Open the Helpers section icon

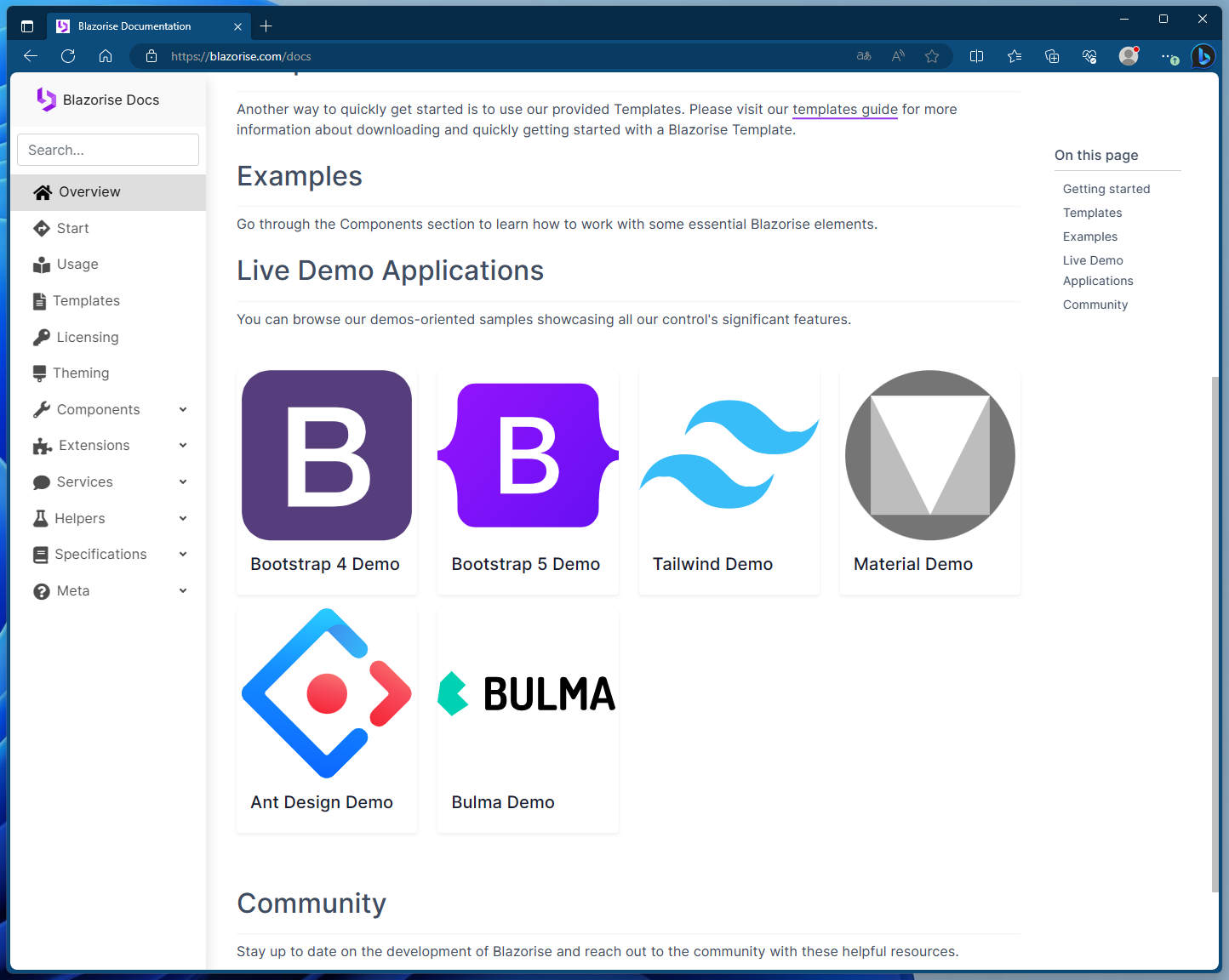pos(42,518)
